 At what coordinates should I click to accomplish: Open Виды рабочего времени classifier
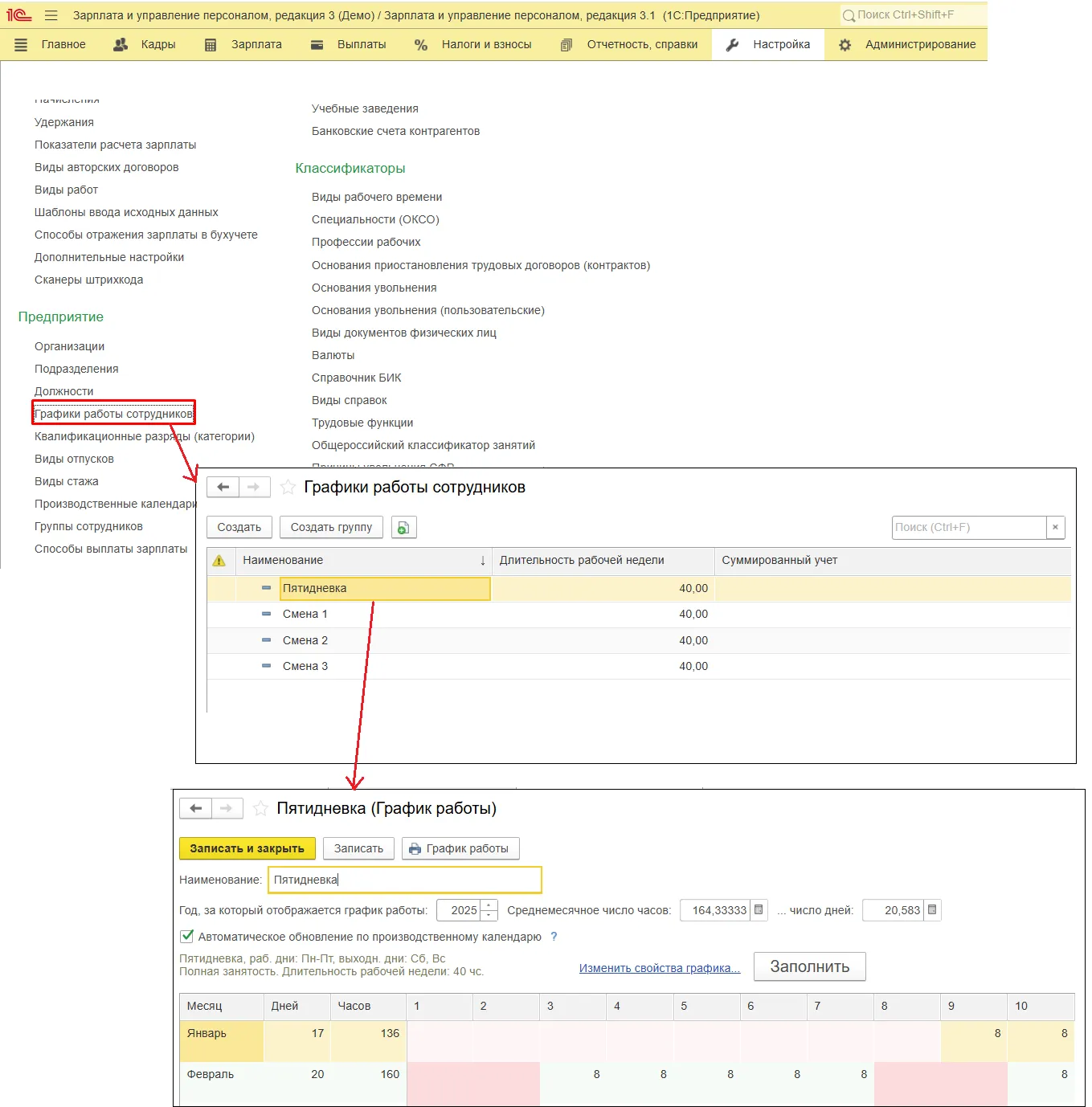377,197
